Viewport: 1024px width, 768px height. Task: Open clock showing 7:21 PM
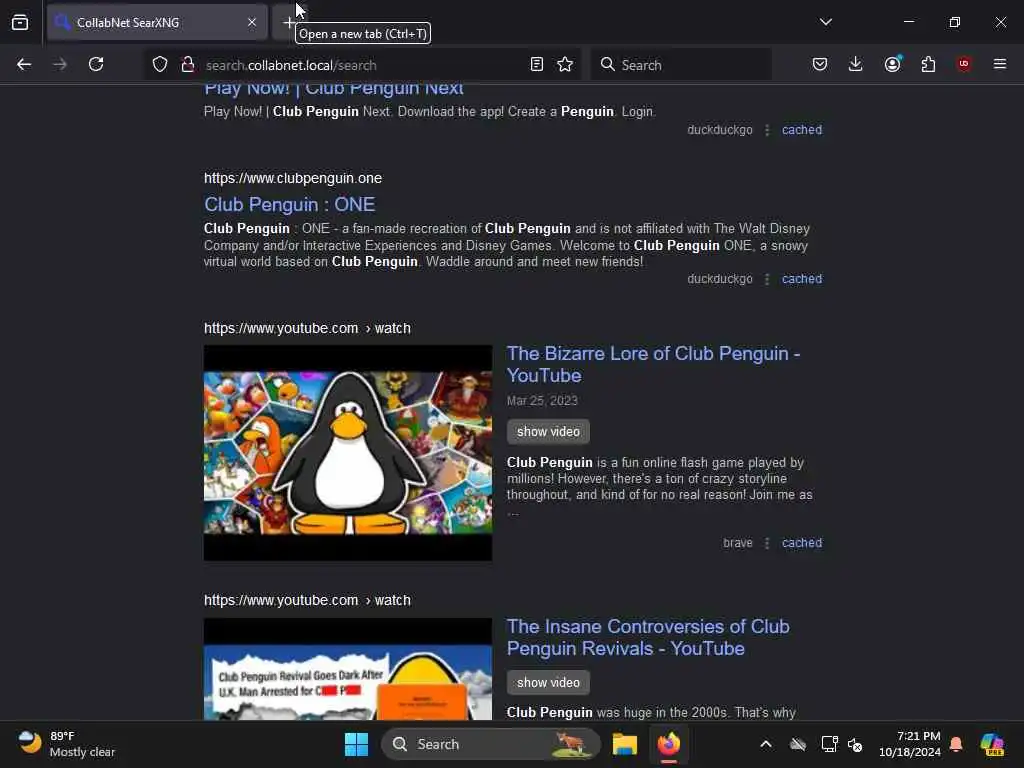910,744
